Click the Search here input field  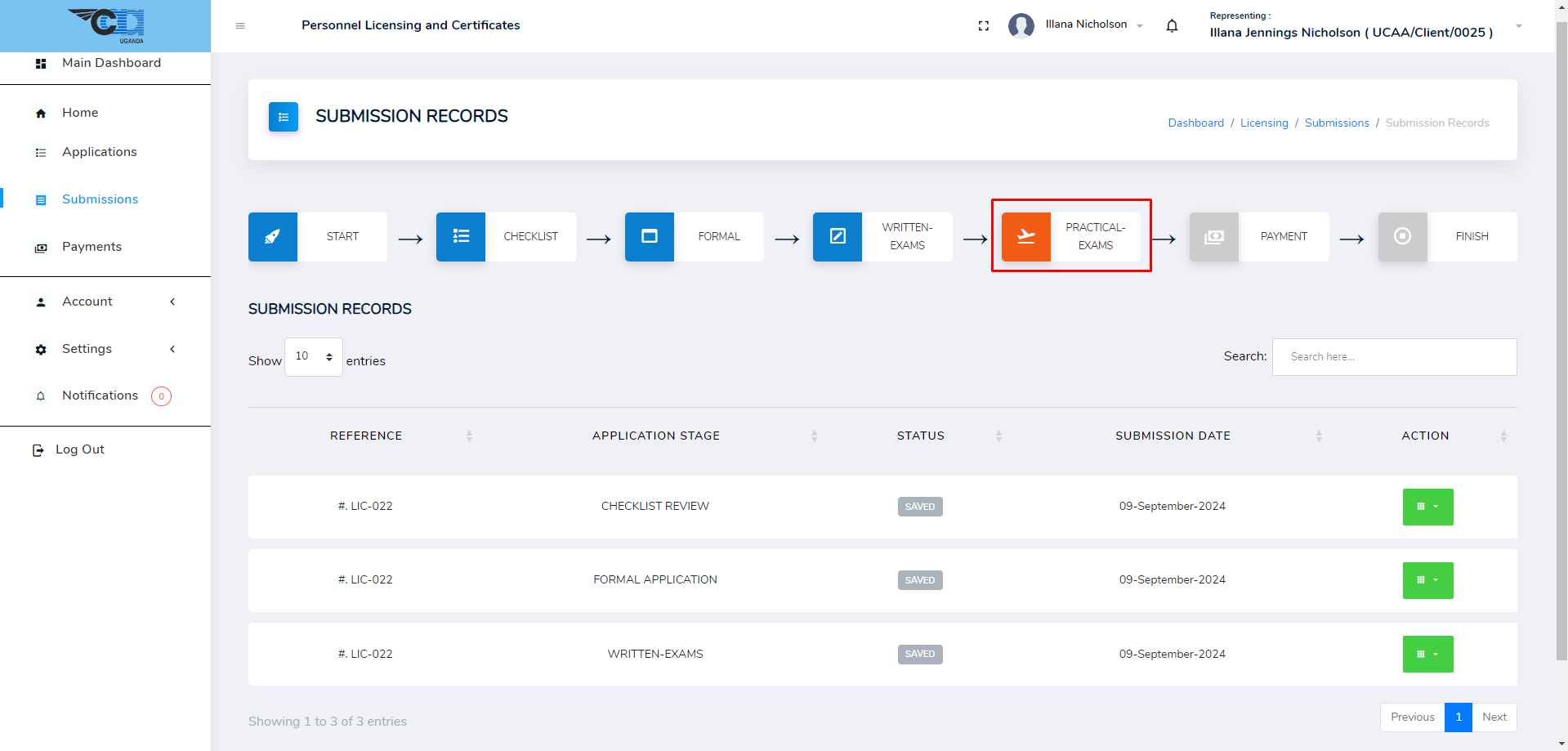pyautogui.click(x=1394, y=357)
